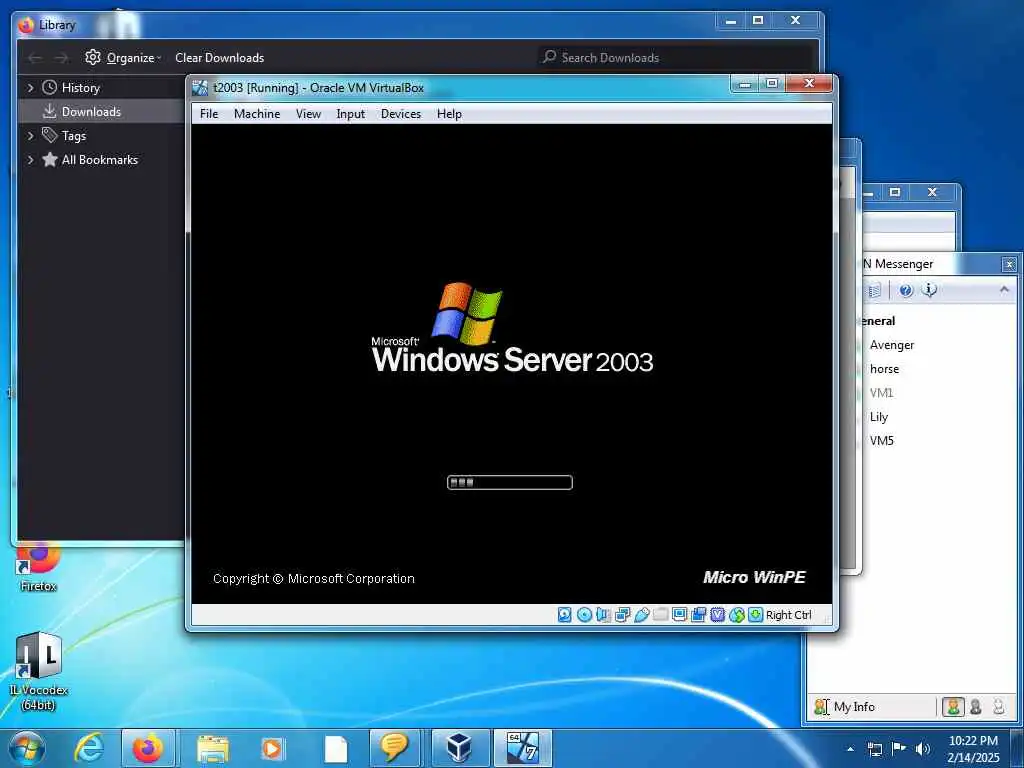Open Input menu in VirtualBox window
This screenshot has height=768, width=1024.
click(351, 114)
